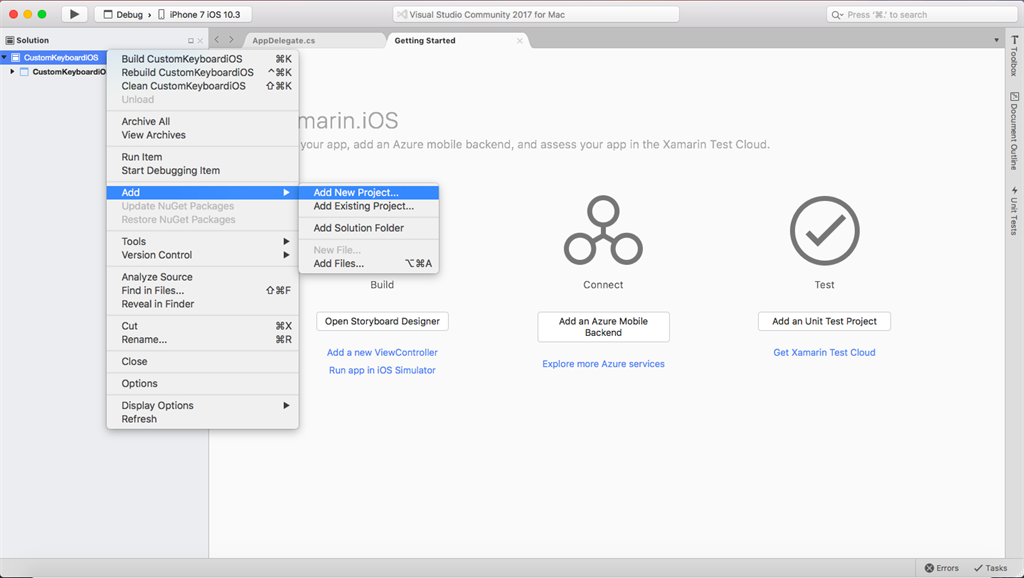
Task: Click the Test checkmark circle icon
Action: (824, 230)
